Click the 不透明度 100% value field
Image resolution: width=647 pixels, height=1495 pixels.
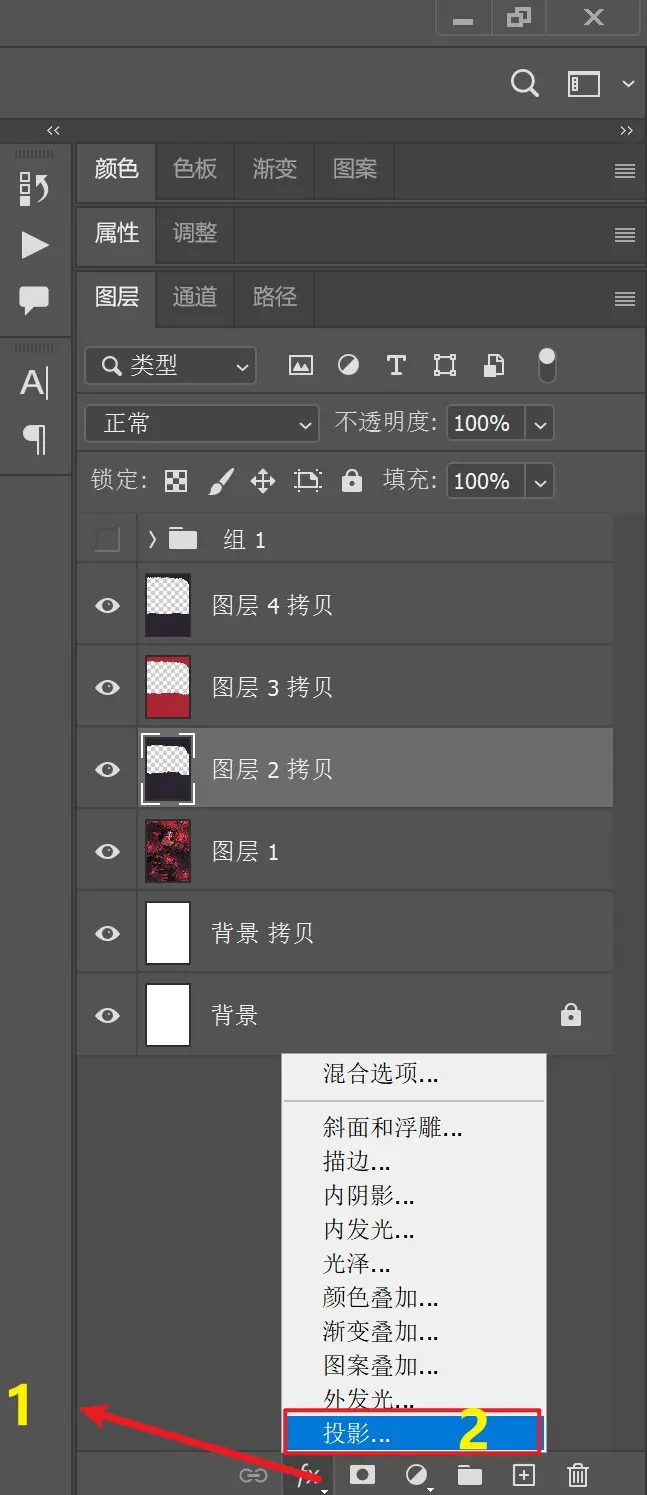coord(487,424)
